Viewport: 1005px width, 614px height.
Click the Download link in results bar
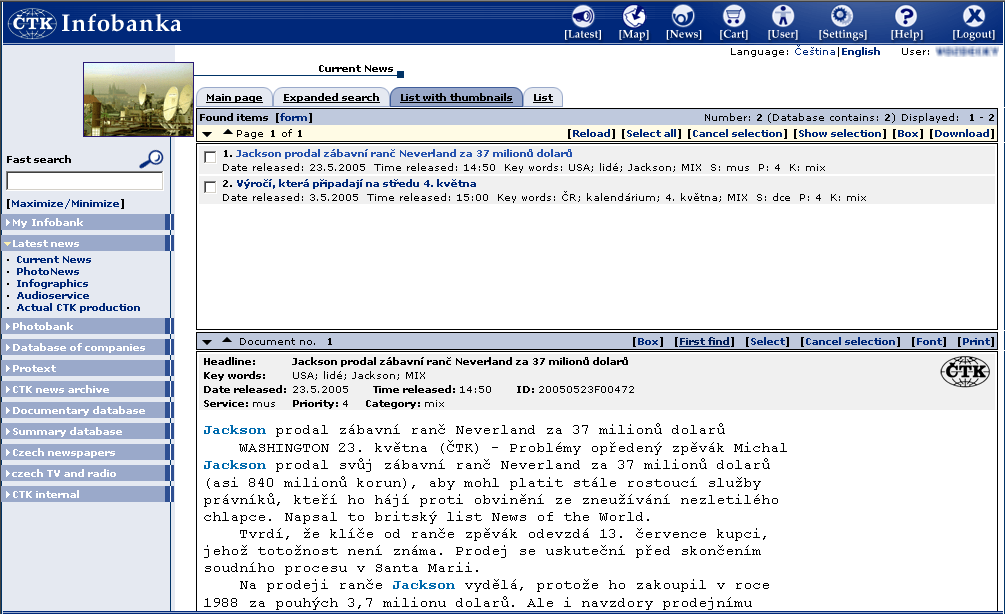pos(963,133)
